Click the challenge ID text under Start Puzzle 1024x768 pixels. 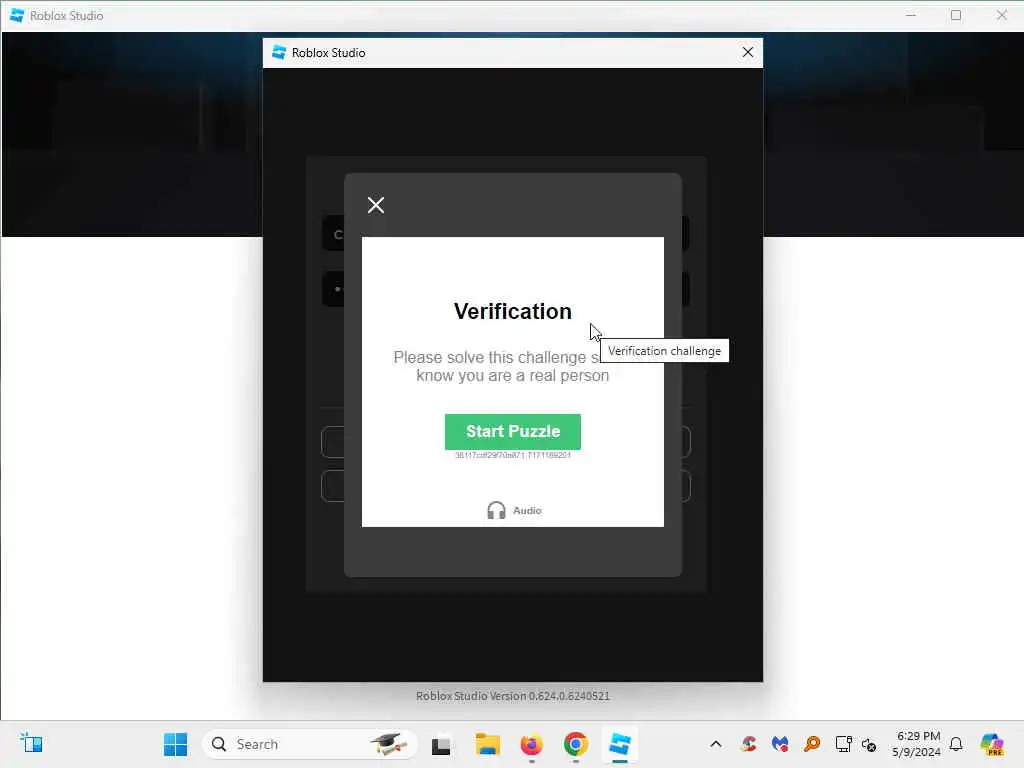513,455
